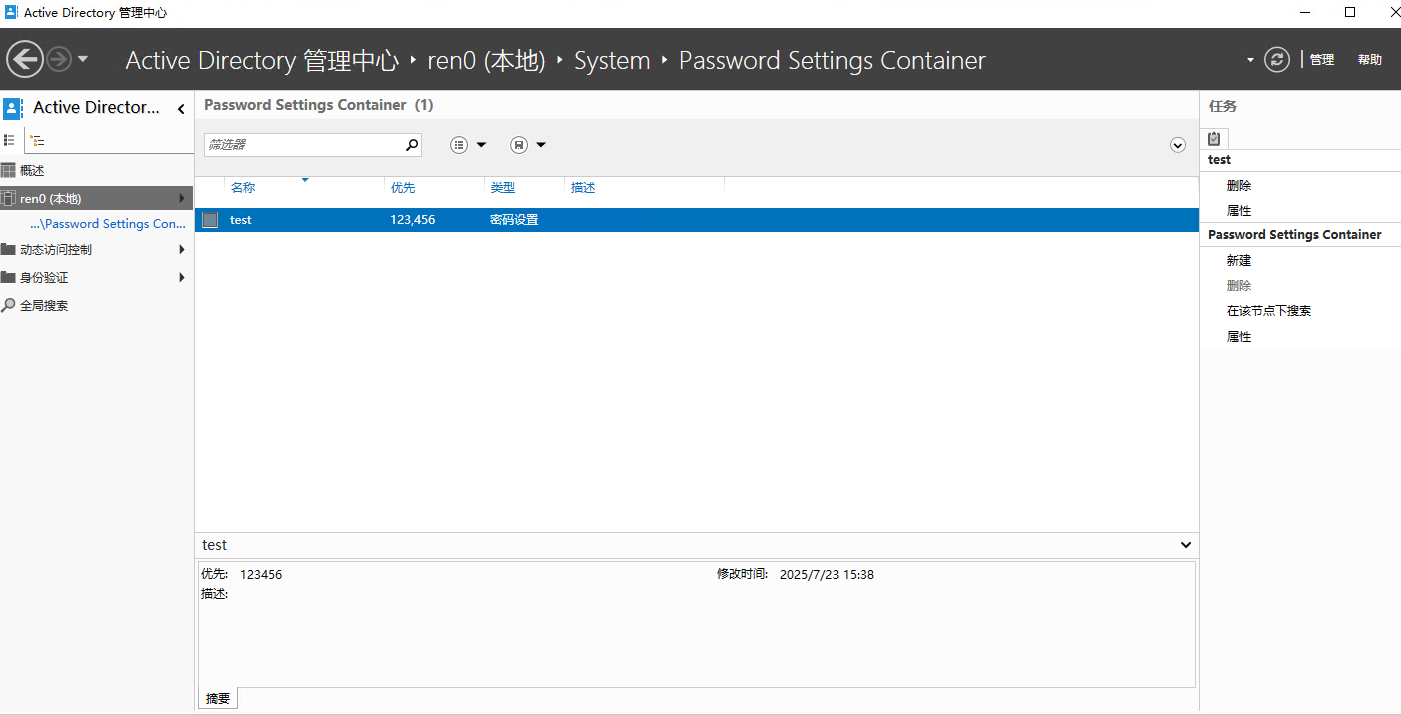Click 属性 under Password Settings Container section
The image size is (1401, 715).
click(x=1239, y=337)
